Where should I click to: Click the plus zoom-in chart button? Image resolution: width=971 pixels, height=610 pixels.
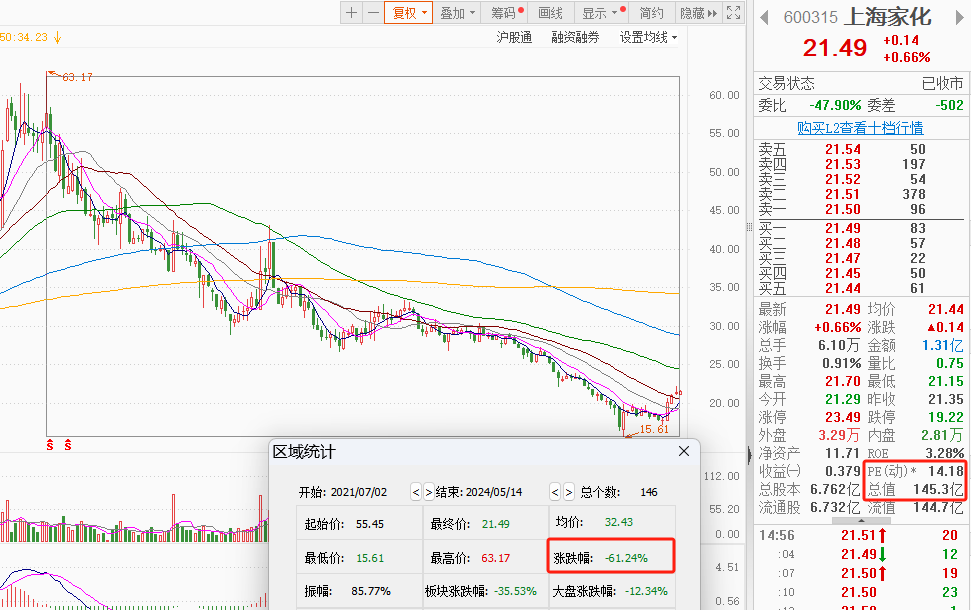pos(351,13)
